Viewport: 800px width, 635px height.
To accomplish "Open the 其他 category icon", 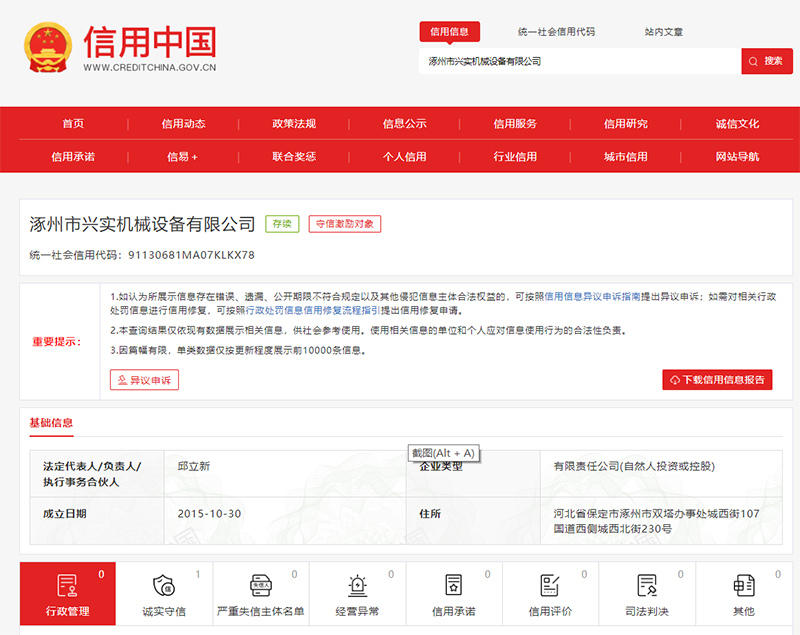I will (743, 586).
